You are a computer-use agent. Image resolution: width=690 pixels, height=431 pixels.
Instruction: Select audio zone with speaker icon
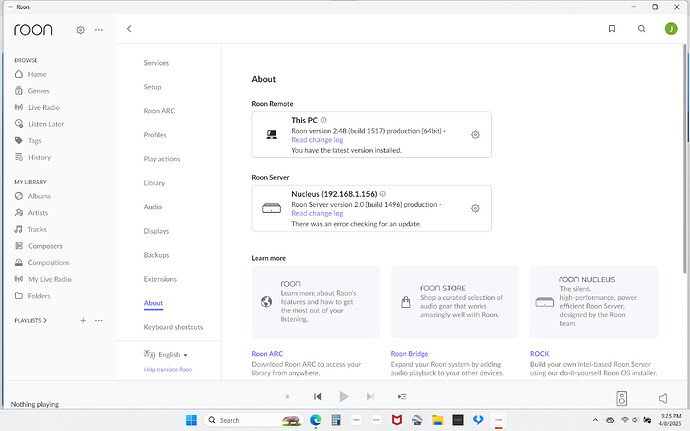tap(621, 398)
